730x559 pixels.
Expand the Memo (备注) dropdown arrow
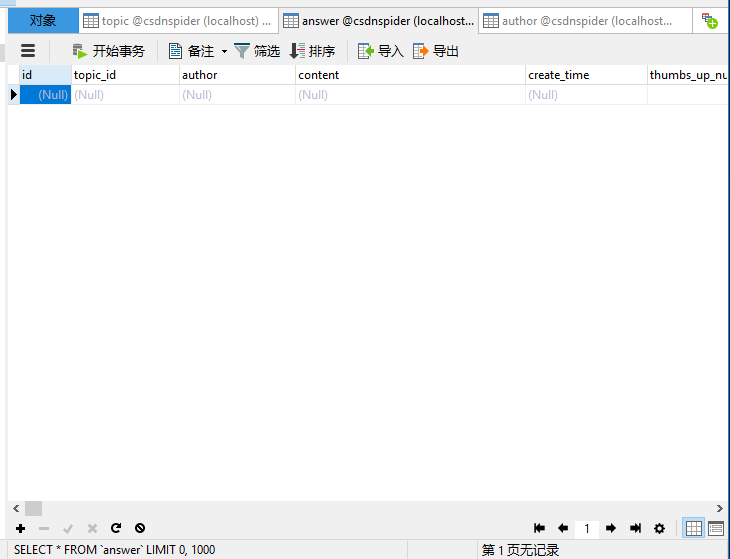click(224, 51)
